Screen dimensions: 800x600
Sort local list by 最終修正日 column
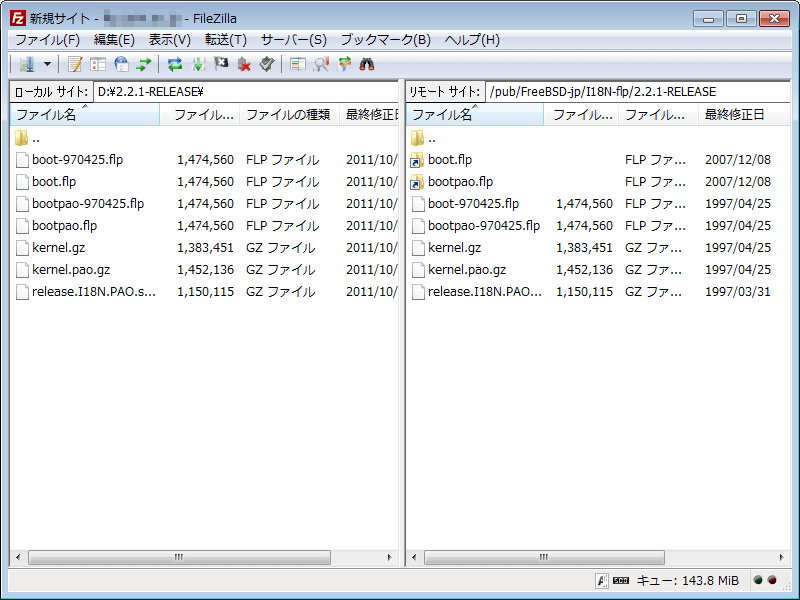[x=369, y=114]
